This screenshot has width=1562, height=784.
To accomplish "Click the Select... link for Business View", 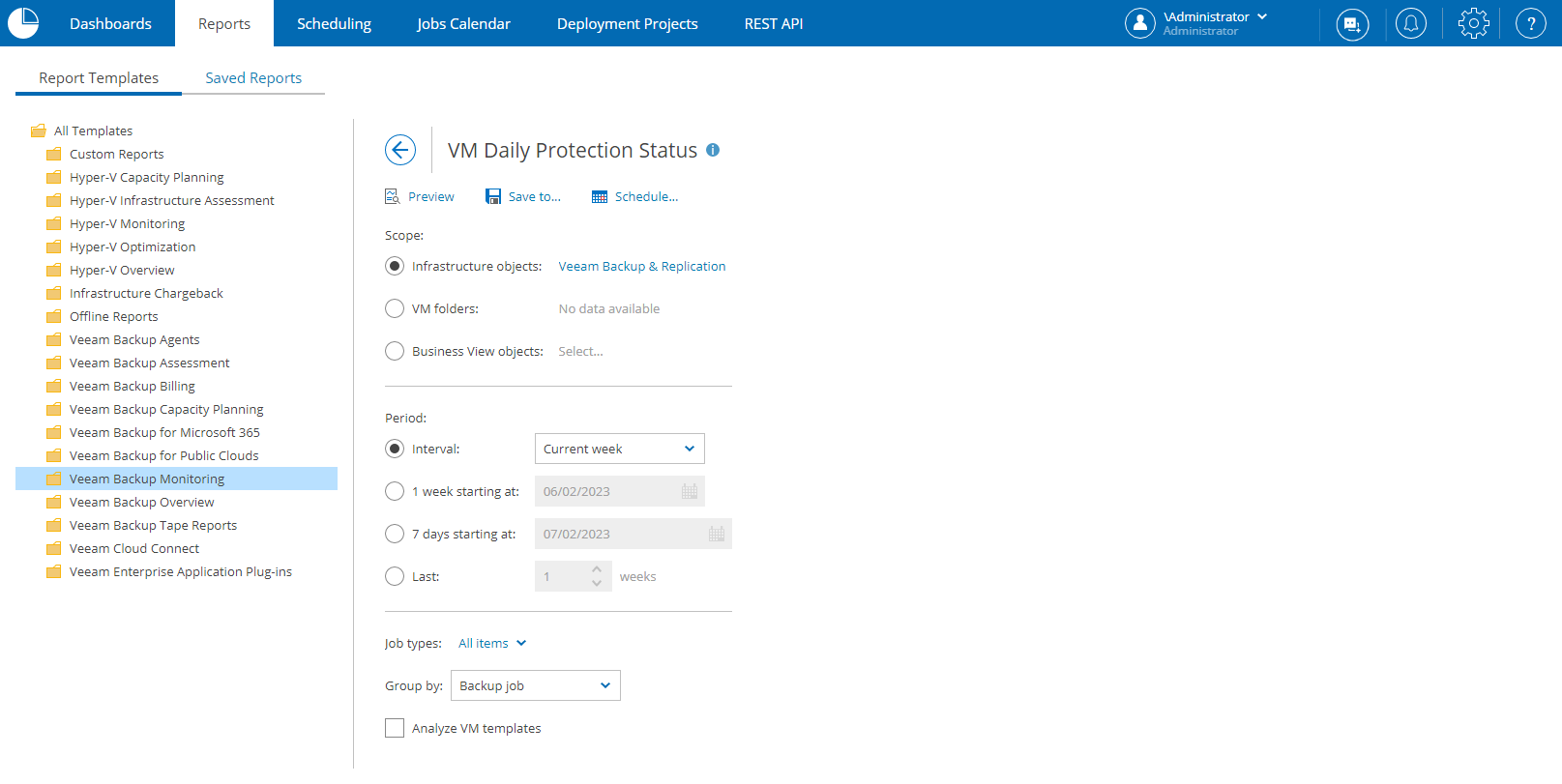I will pyautogui.click(x=580, y=351).
